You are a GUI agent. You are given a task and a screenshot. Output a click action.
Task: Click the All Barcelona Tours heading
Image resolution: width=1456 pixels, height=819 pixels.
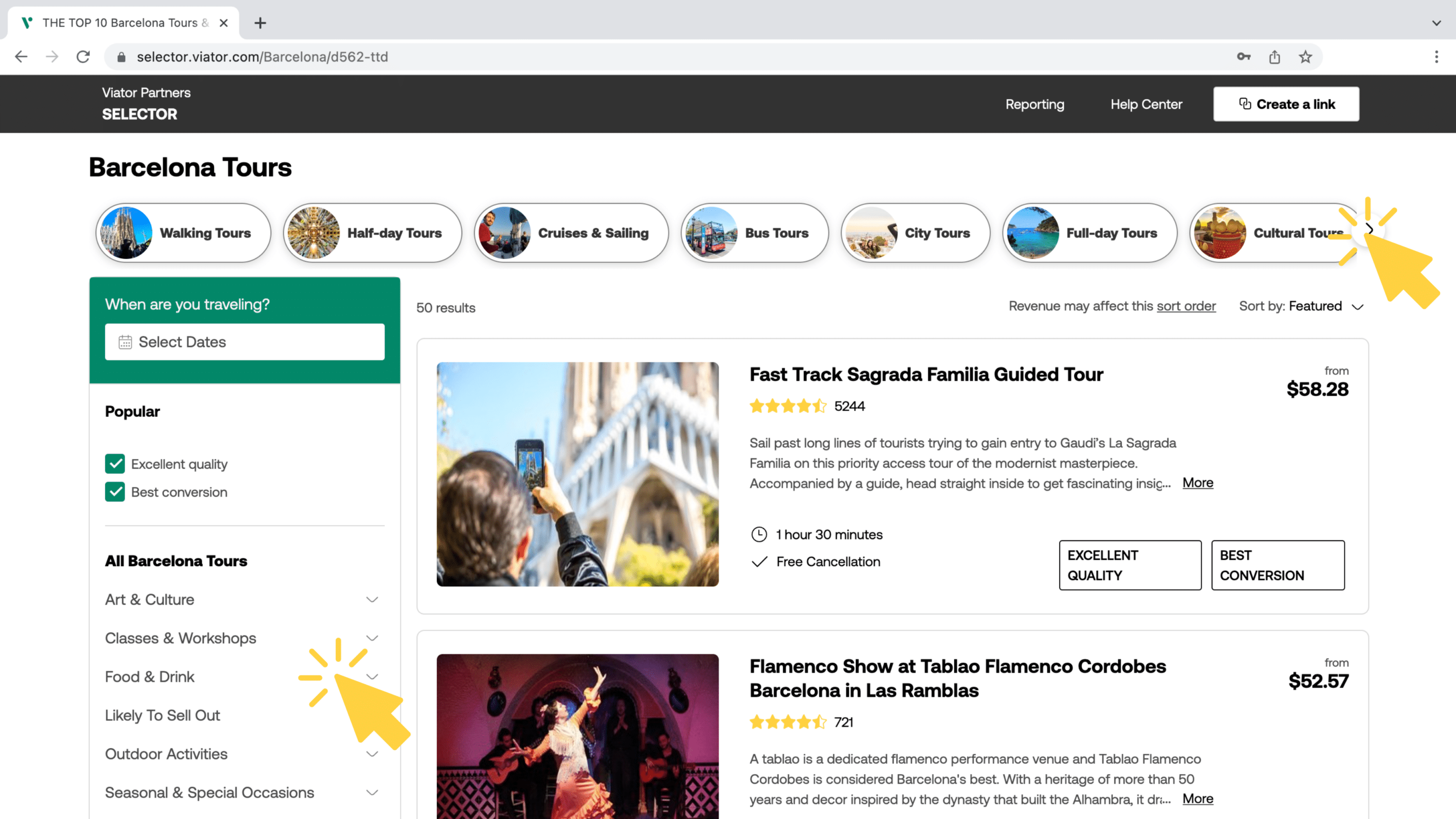176,561
